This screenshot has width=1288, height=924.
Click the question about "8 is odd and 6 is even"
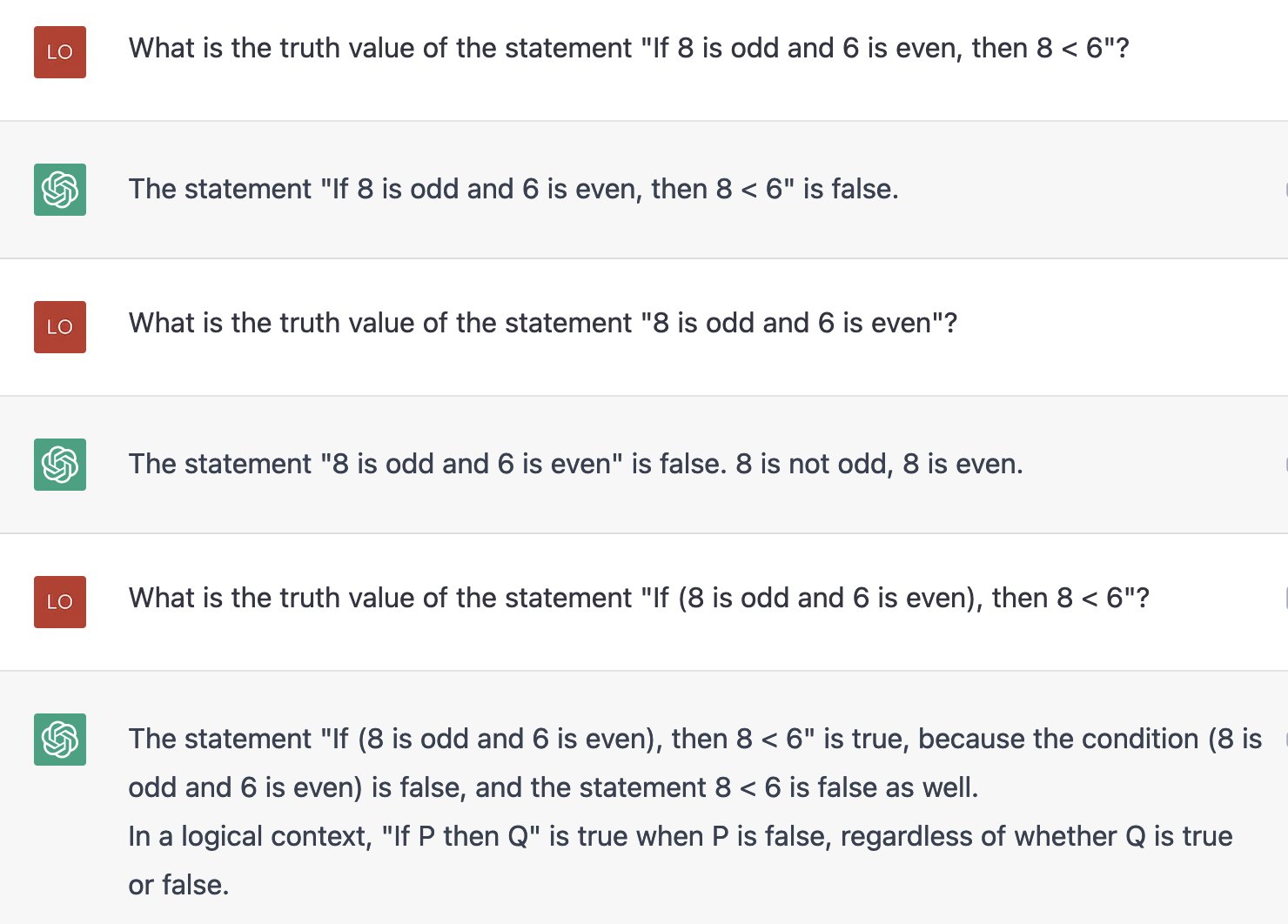tap(543, 323)
